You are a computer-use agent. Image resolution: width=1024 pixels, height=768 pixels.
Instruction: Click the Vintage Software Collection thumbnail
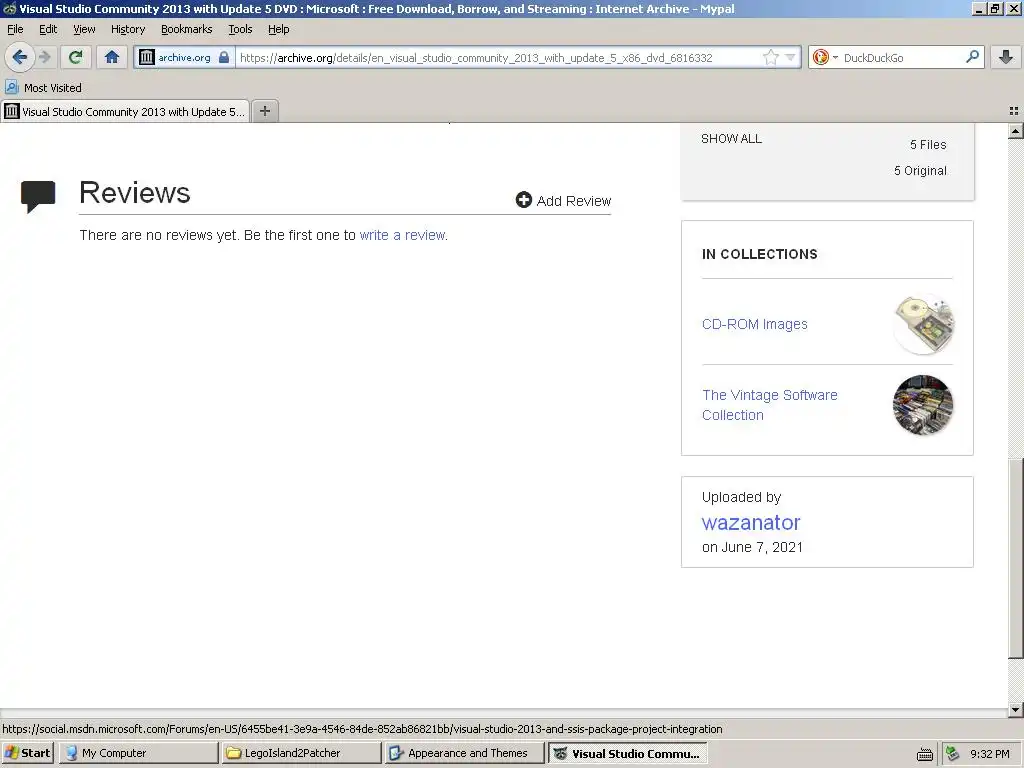click(923, 405)
